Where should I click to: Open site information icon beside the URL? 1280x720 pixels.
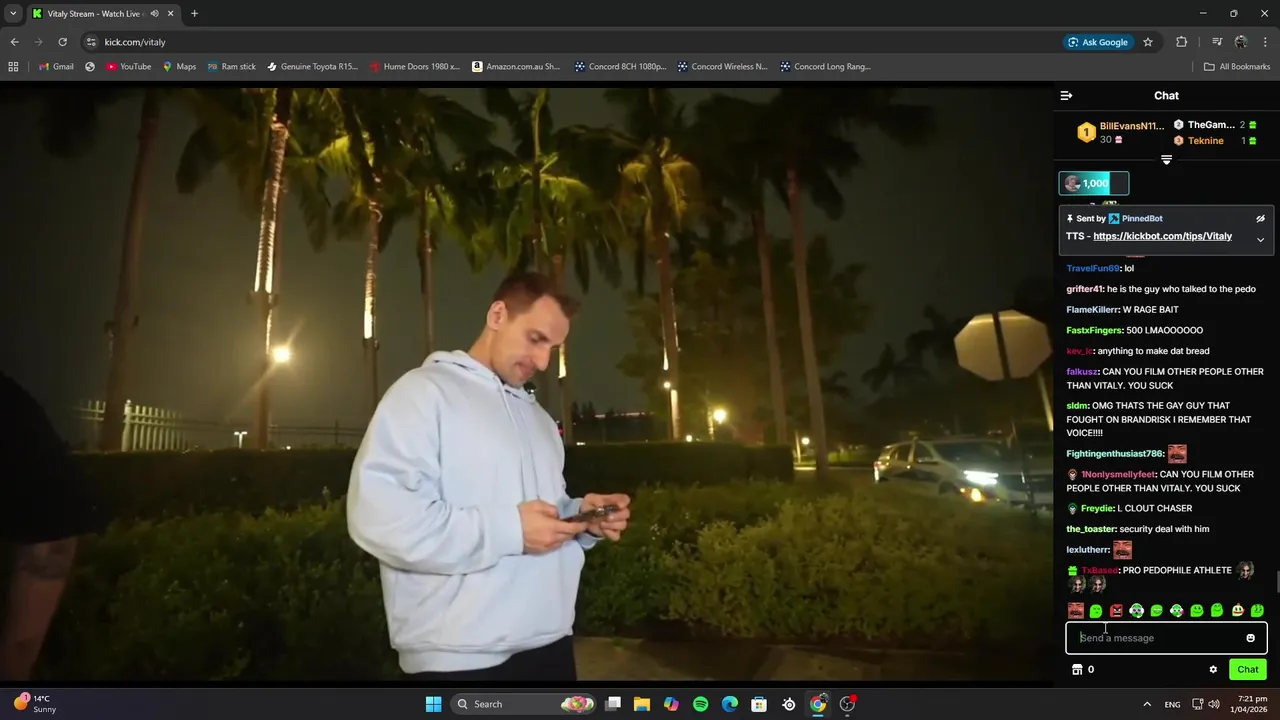pos(91,42)
